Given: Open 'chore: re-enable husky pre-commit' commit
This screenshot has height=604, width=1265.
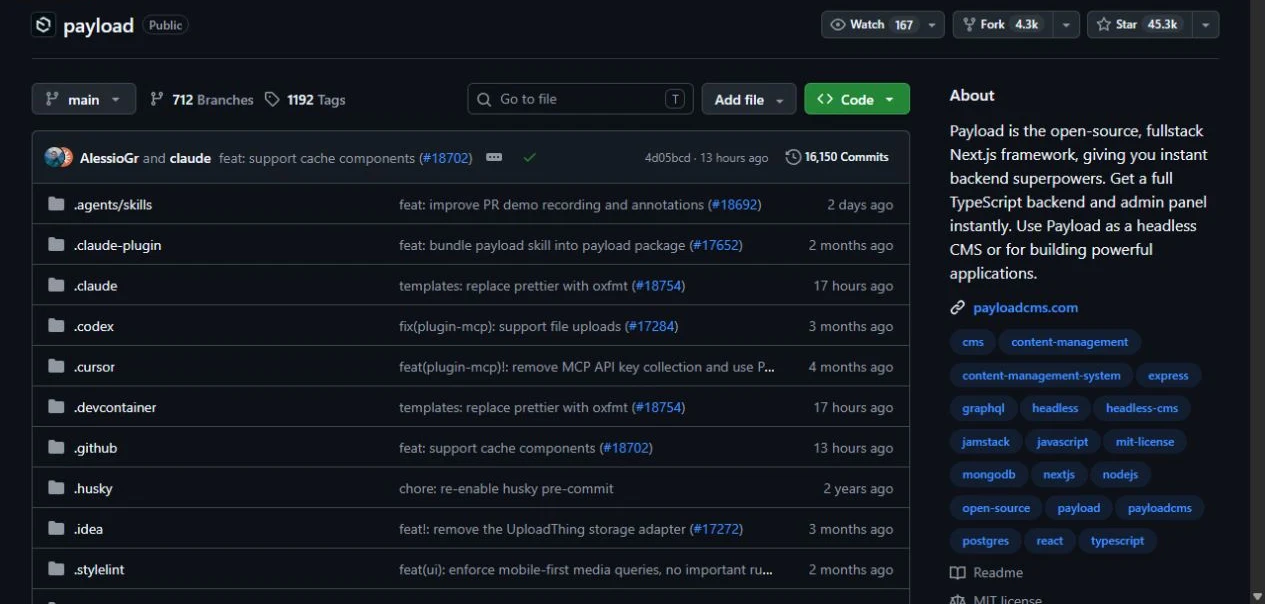Looking at the screenshot, I should (506, 489).
